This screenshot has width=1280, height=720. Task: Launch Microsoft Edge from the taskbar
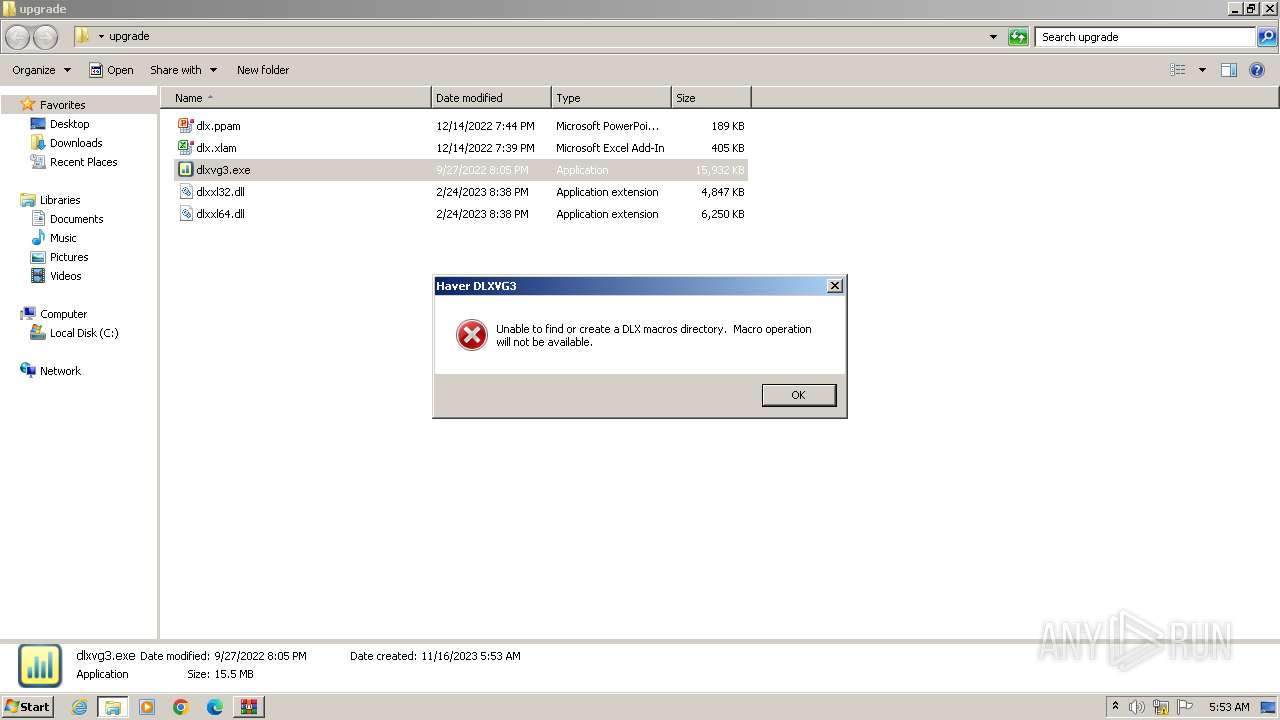pos(215,707)
